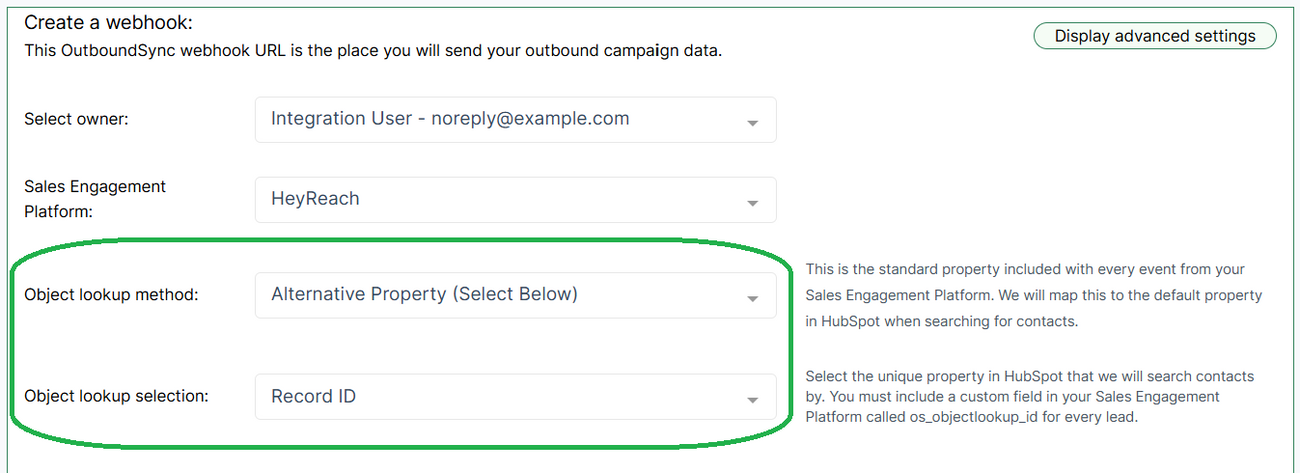The image size is (1300, 473).
Task: Click the OutboundSync webhook URL description text
Action: tap(372, 50)
